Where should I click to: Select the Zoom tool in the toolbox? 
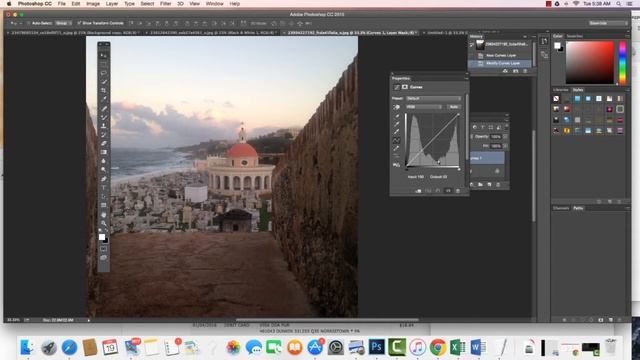point(104,223)
